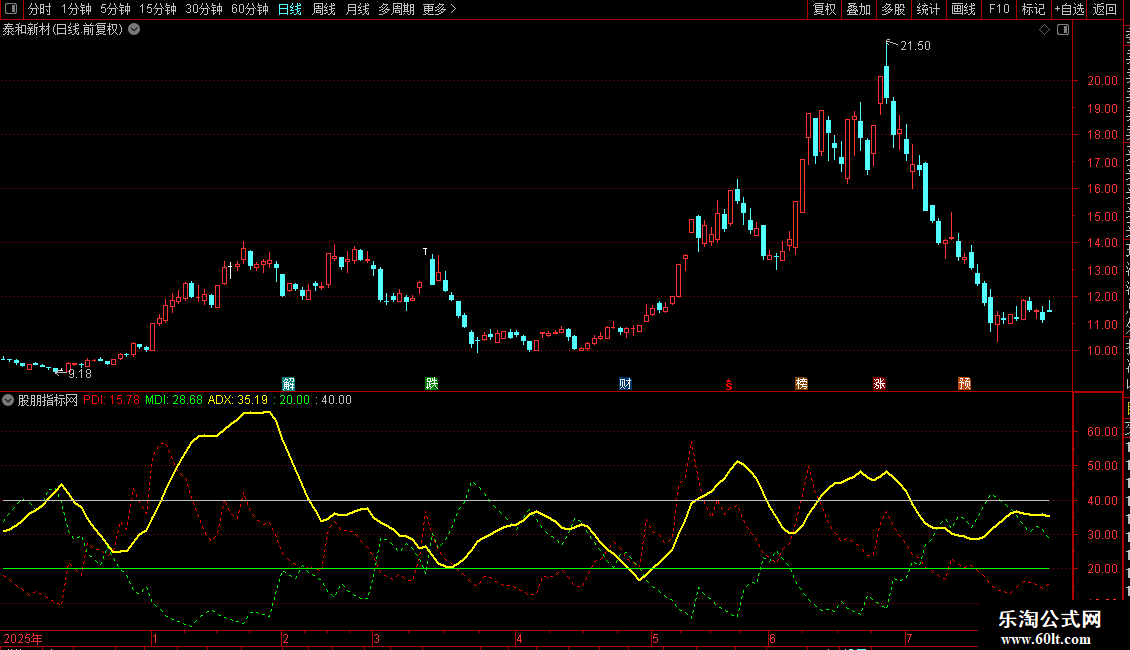This screenshot has width=1130, height=650.
Task: Click month 3 on the time axis
Action: click(x=376, y=638)
